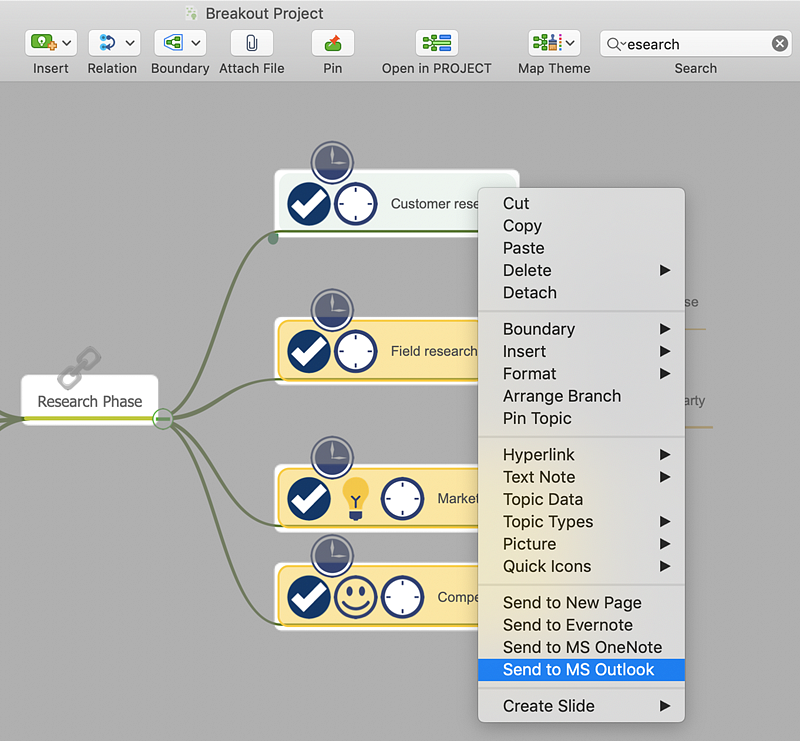Viewport: 800px width, 741px height.
Task: Open in PROJECT toolbar icon
Action: pyautogui.click(x=437, y=43)
